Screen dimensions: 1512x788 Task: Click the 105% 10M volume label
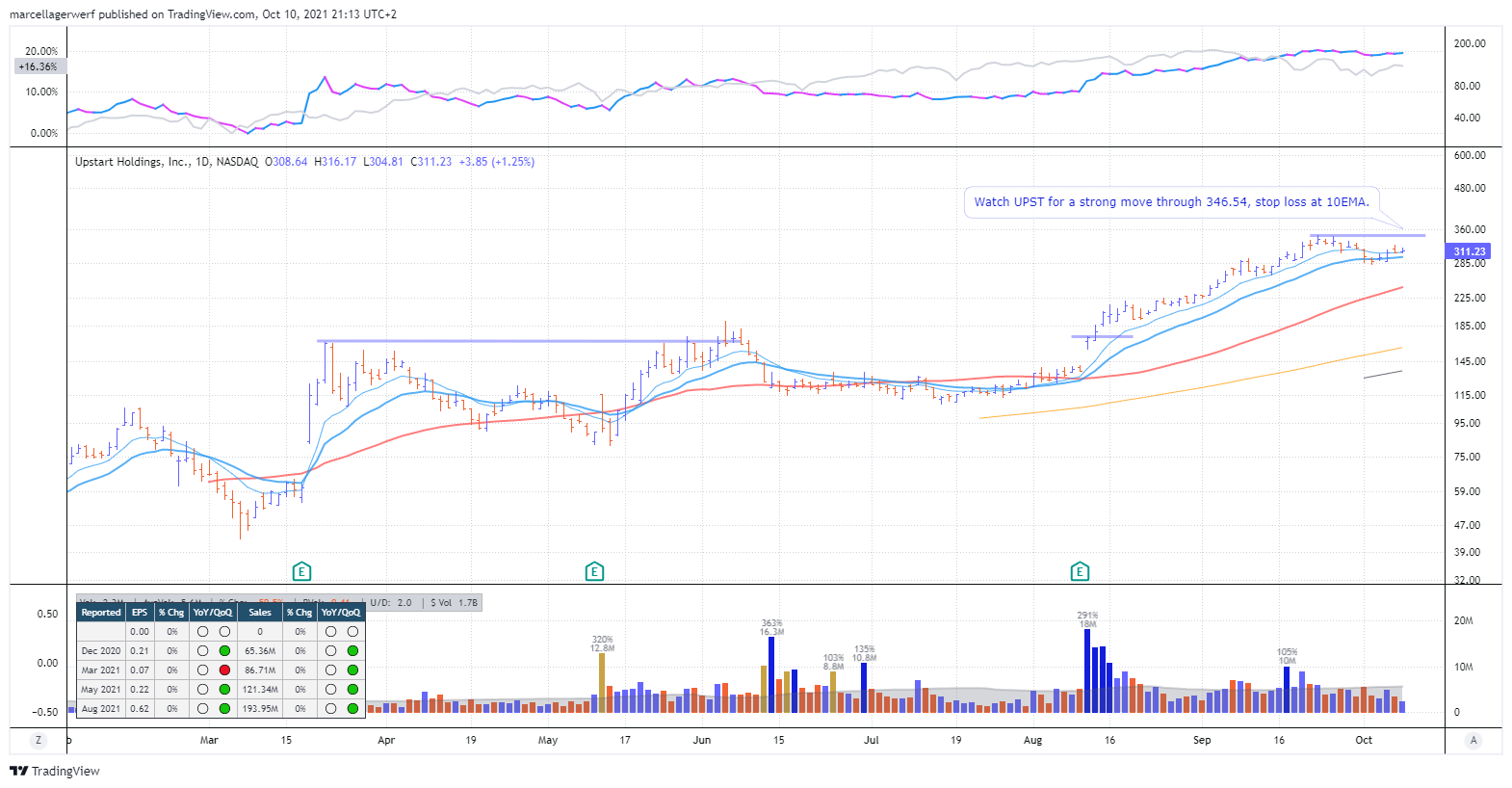click(x=1287, y=656)
